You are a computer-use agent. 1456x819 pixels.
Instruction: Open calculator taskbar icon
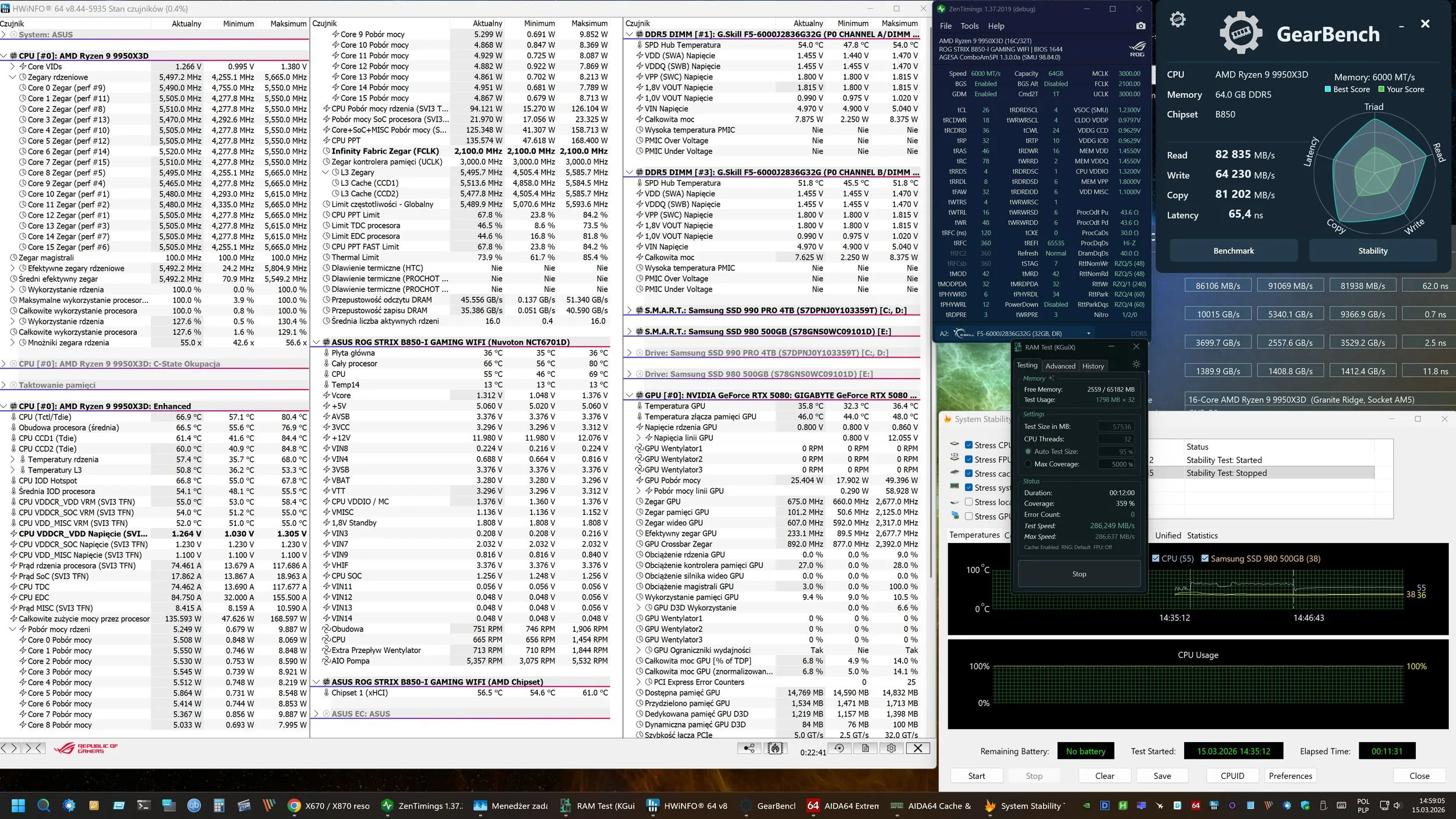[219, 806]
